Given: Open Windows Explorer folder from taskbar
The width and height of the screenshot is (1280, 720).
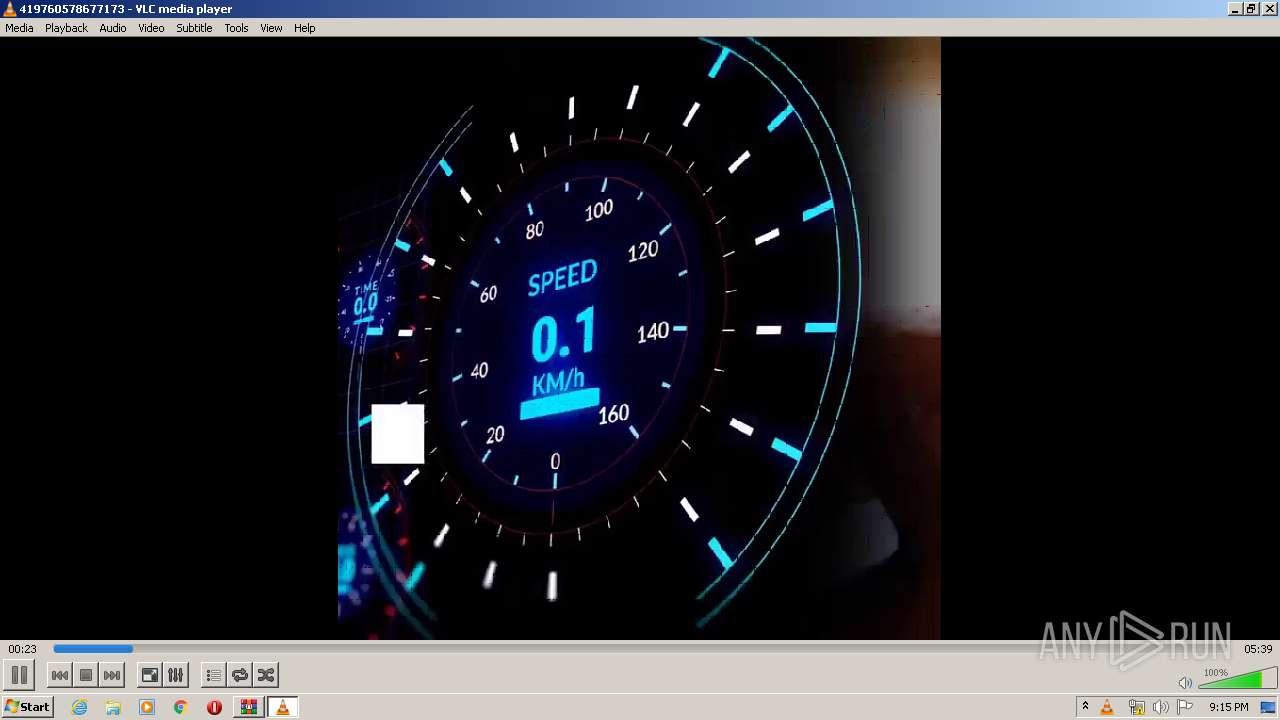Looking at the screenshot, I should tap(113, 707).
